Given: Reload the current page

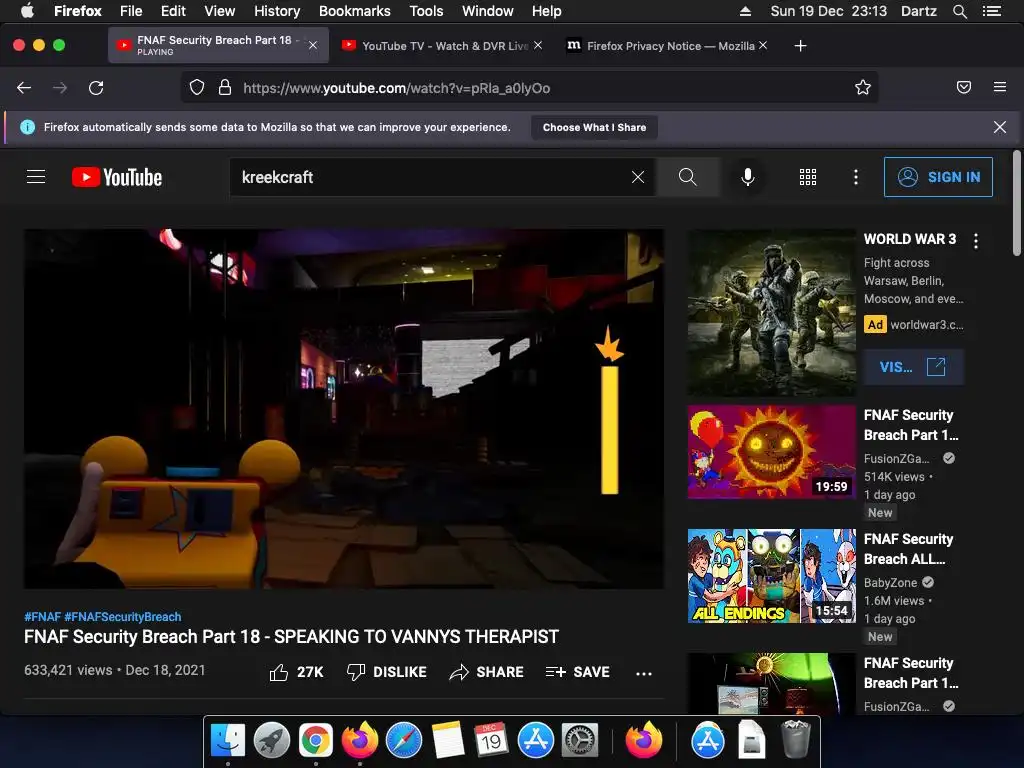Looking at the screenshot, I should tap(96, 88).
